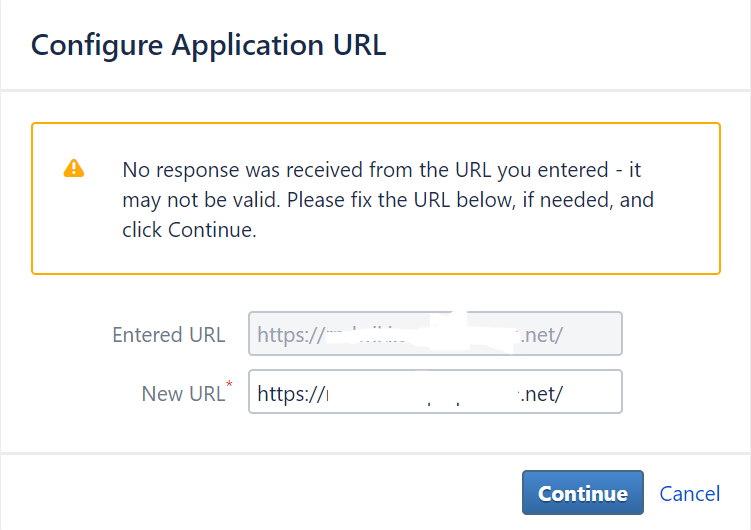Click '.net/' text in Entered URL field
Viewport: 751px width, 530px height.
[x=542, y=335]
